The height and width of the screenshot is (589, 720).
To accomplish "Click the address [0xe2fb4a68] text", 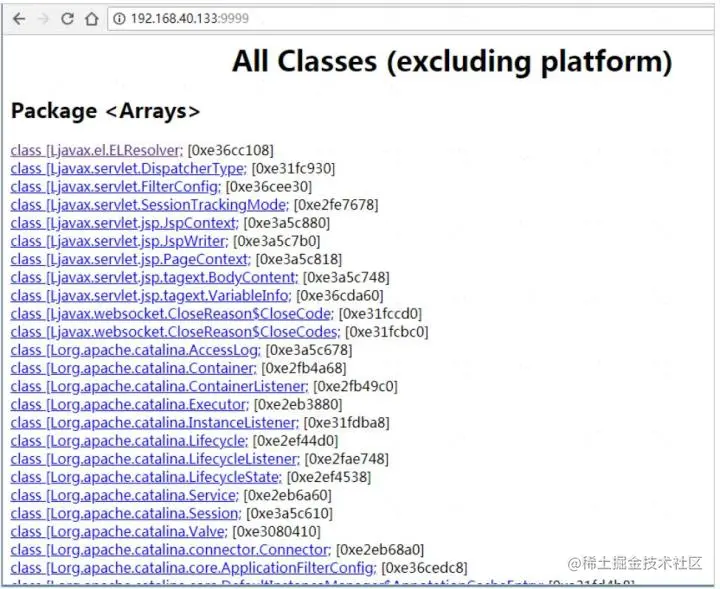I will tap(304, 368).
